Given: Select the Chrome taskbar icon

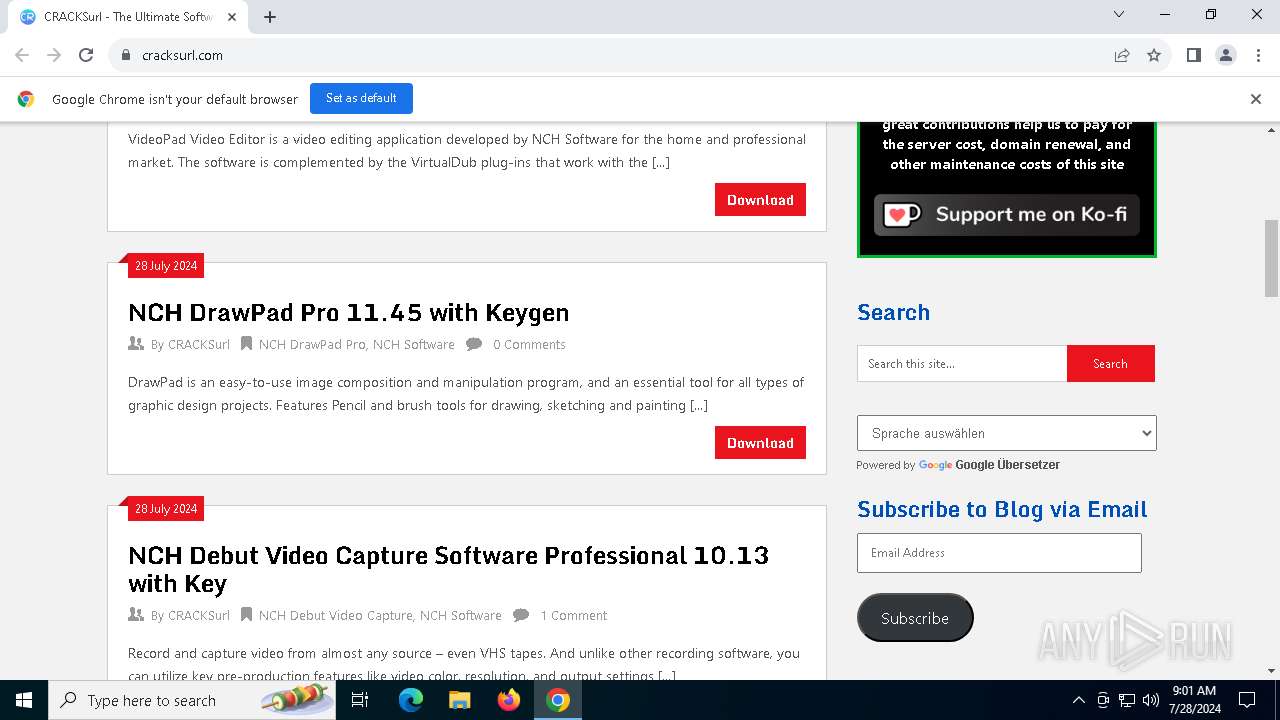Looking at the screenshot, I should coord(558,700).
